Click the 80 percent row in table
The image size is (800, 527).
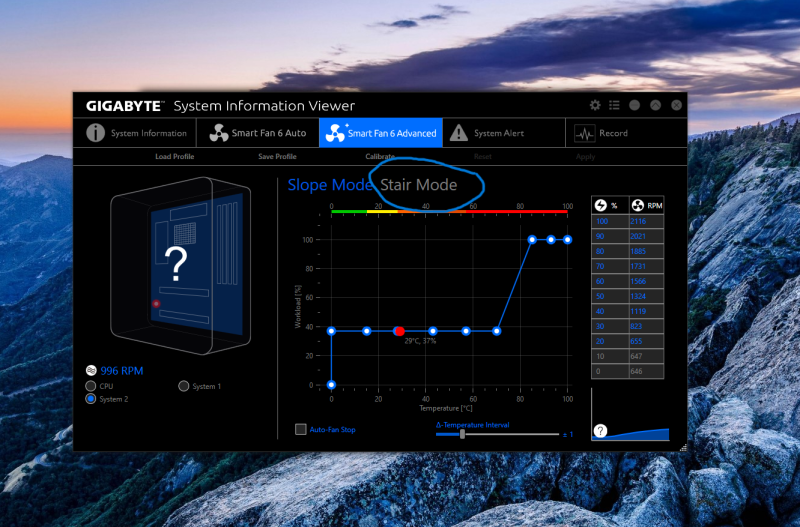[628, 251]
